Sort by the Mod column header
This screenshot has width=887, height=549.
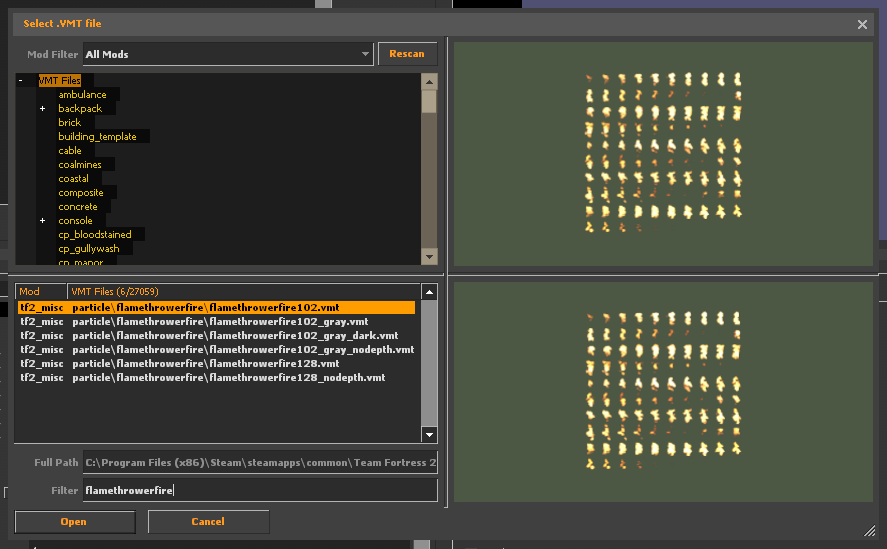pos(41,291)
